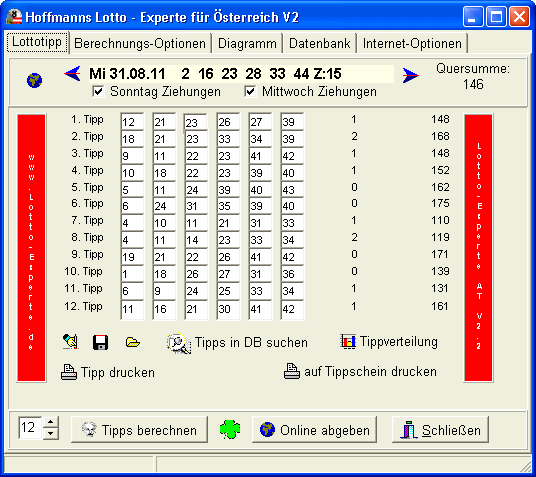Click second number field of 6. Tipp
The height and width of the screenshot is (477, 536).
pos(164,206)
